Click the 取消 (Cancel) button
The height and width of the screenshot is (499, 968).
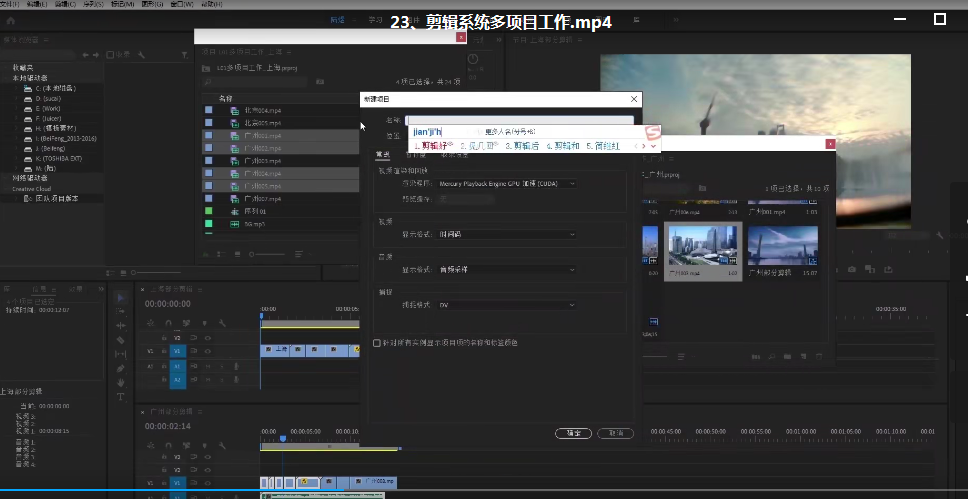click(615, 433)
